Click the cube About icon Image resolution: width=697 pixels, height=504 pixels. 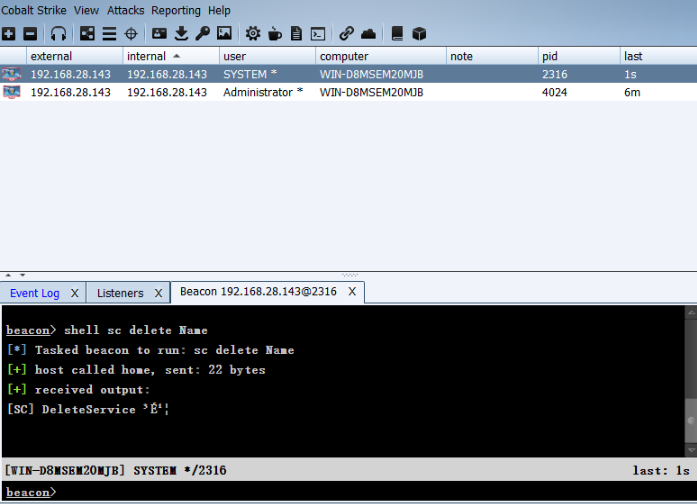pyautogui.click(x=419, y=34)
